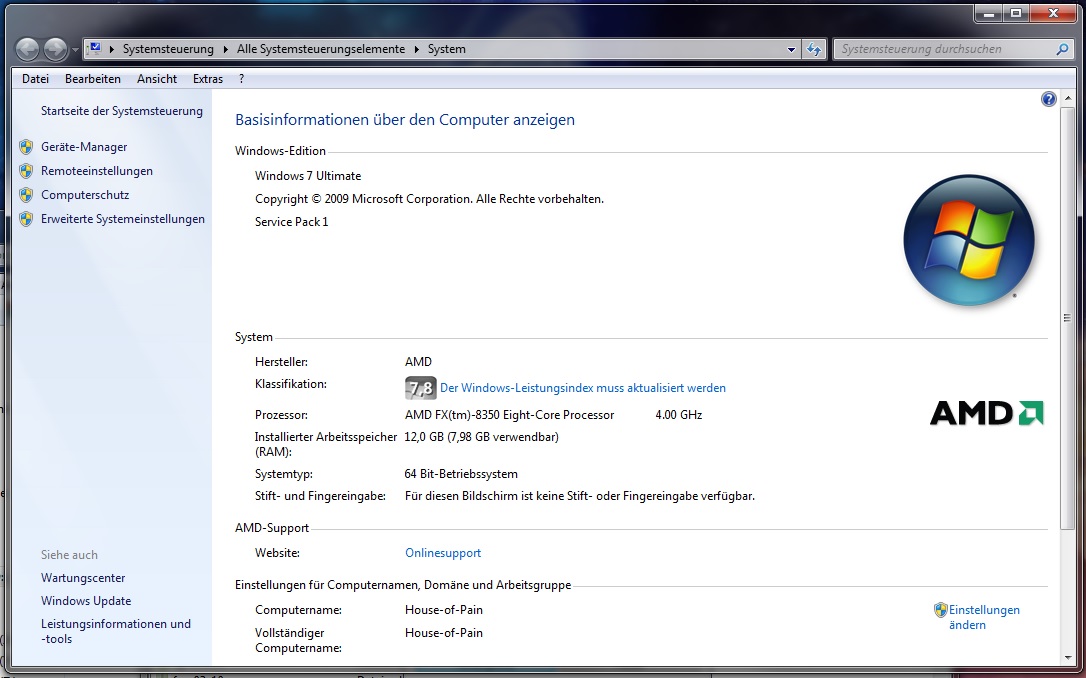Open Geräte-Manager link
The height and width of the screenshot is (678, 1086).
click(84, 147)
